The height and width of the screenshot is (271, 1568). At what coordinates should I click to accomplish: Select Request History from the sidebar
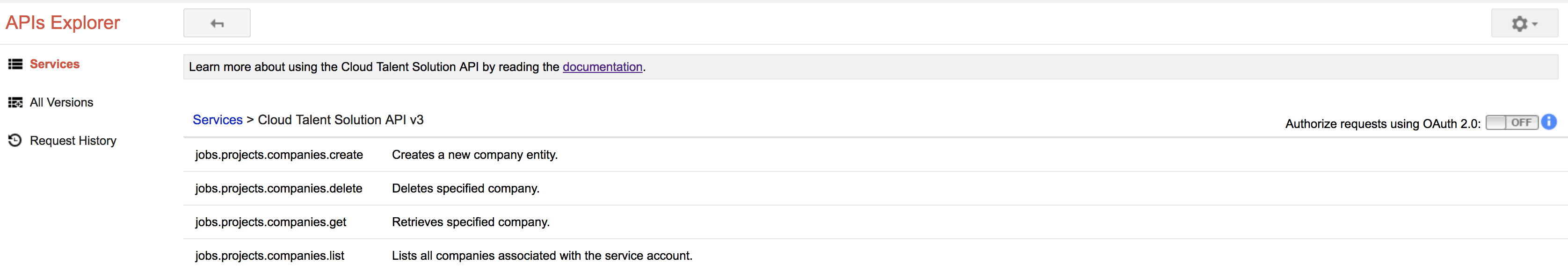point(73,140)
